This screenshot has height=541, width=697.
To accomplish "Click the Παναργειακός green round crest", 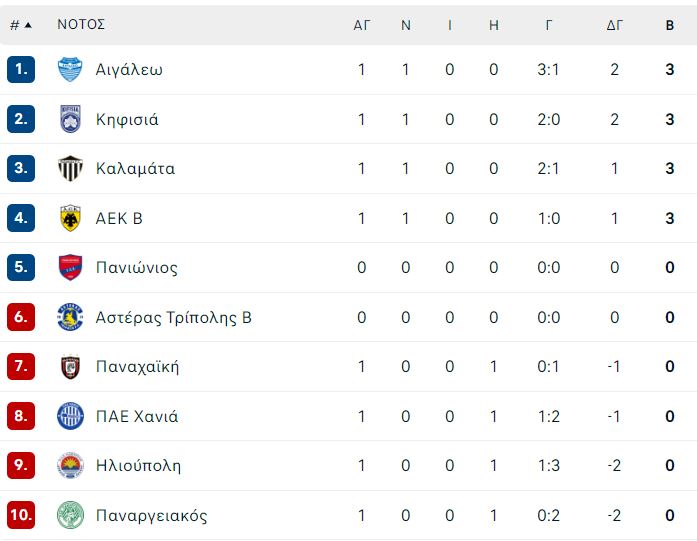I will point(70,515).
